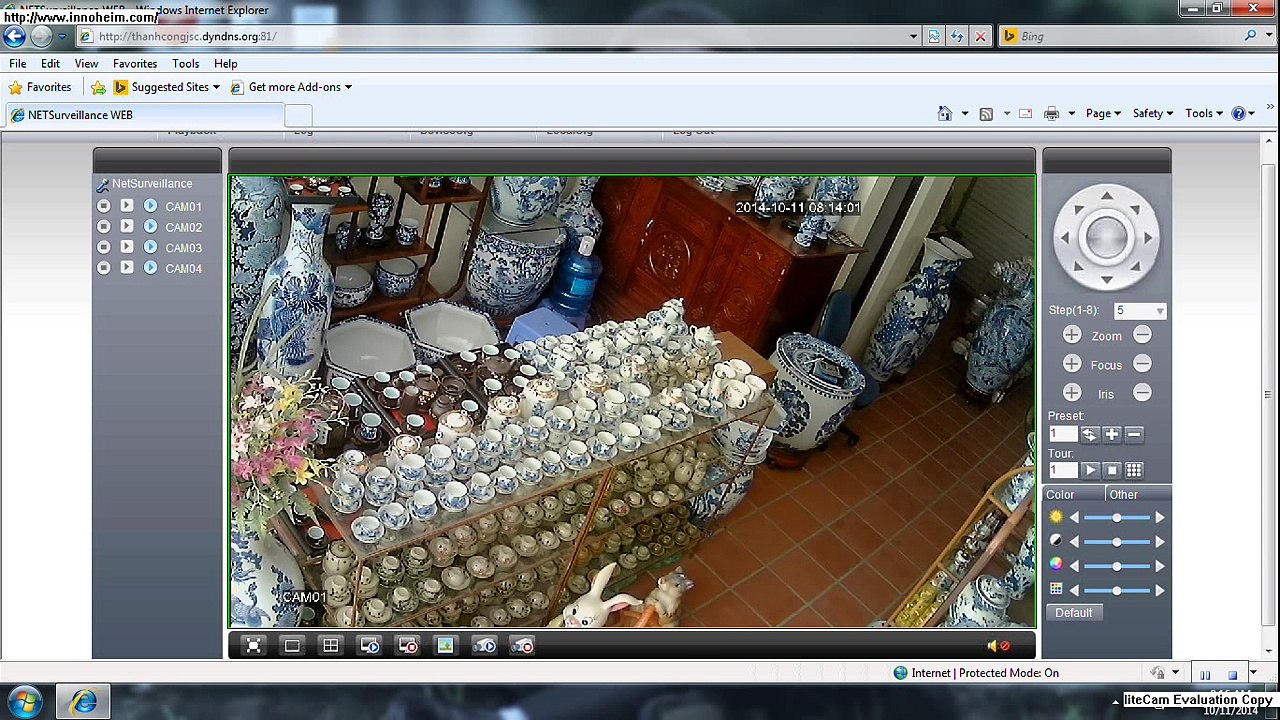Delete the selected preset
This screenshot has height=720, width=1280.
coord(1133,434)
